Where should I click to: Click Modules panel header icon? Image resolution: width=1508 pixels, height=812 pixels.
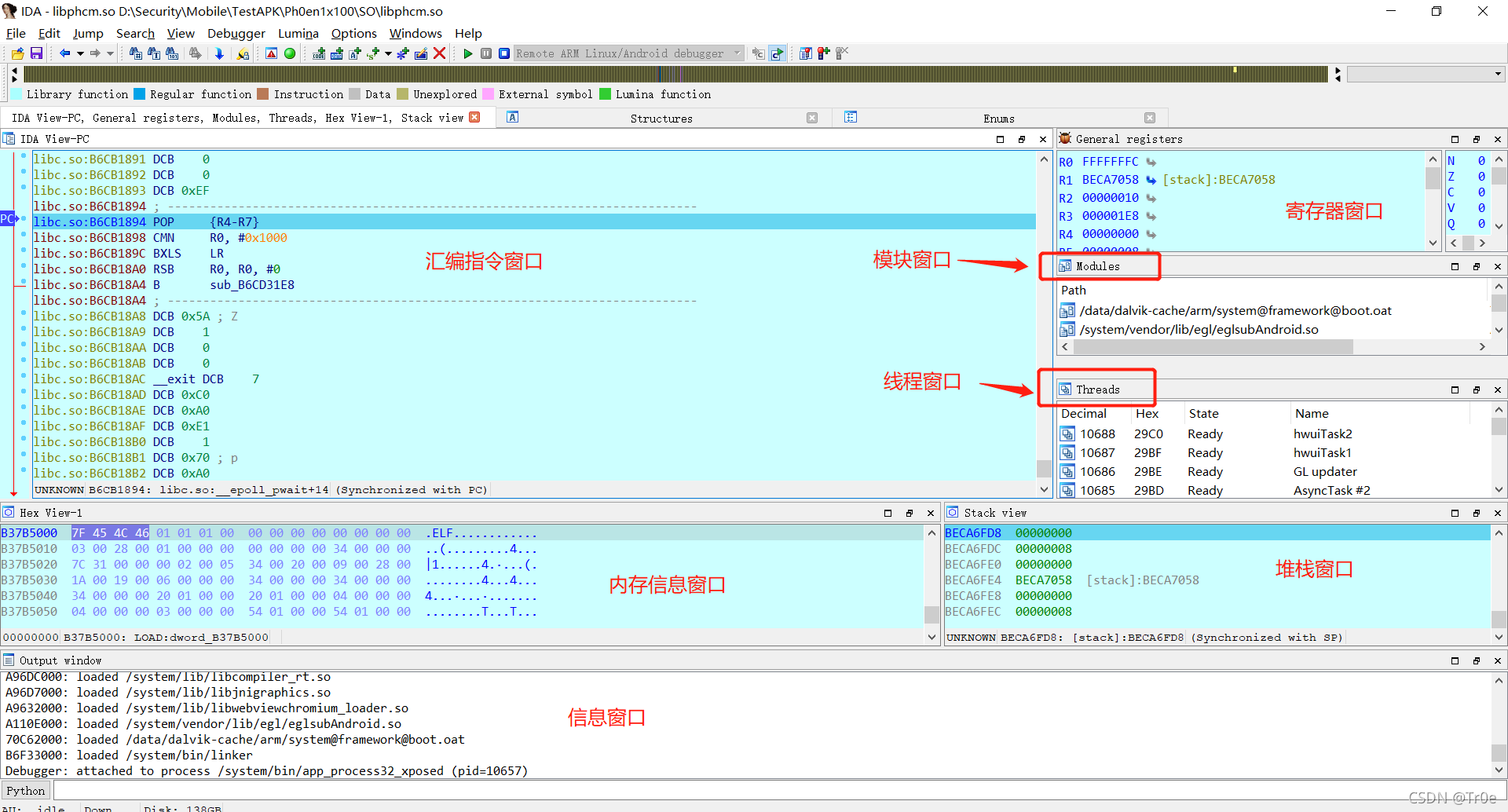coord(1065,266)
